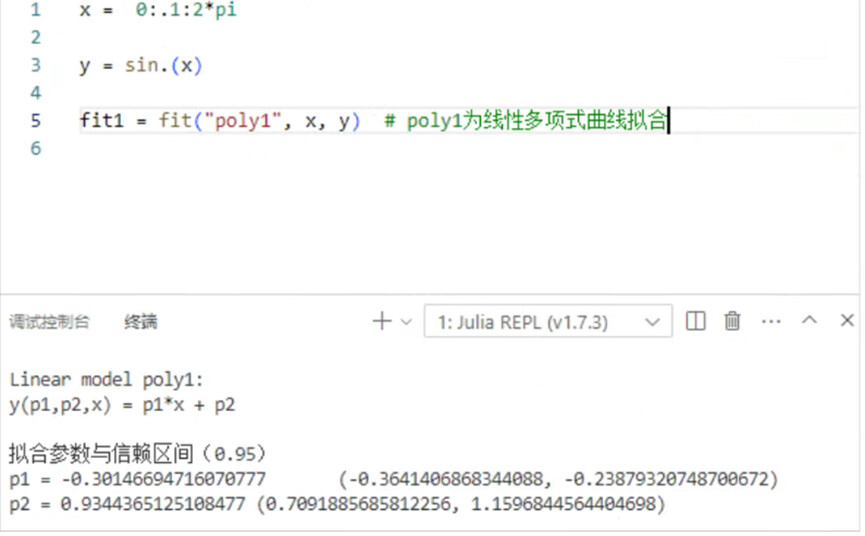865x536 pixels.
Task: Switch to the 调试控制台 tab
Action: (x=49, y=322)
